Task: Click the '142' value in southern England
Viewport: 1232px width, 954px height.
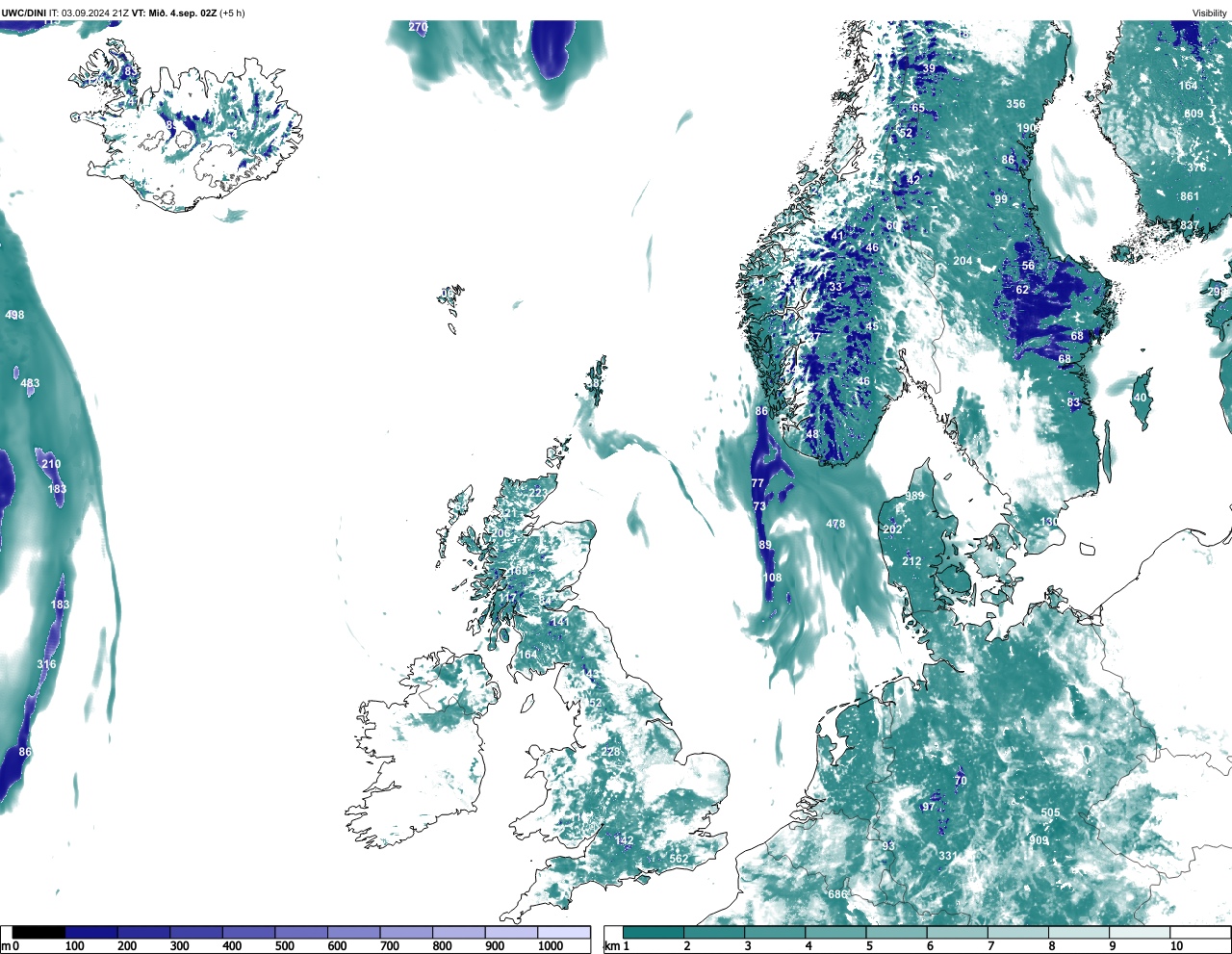Action: 624,840
